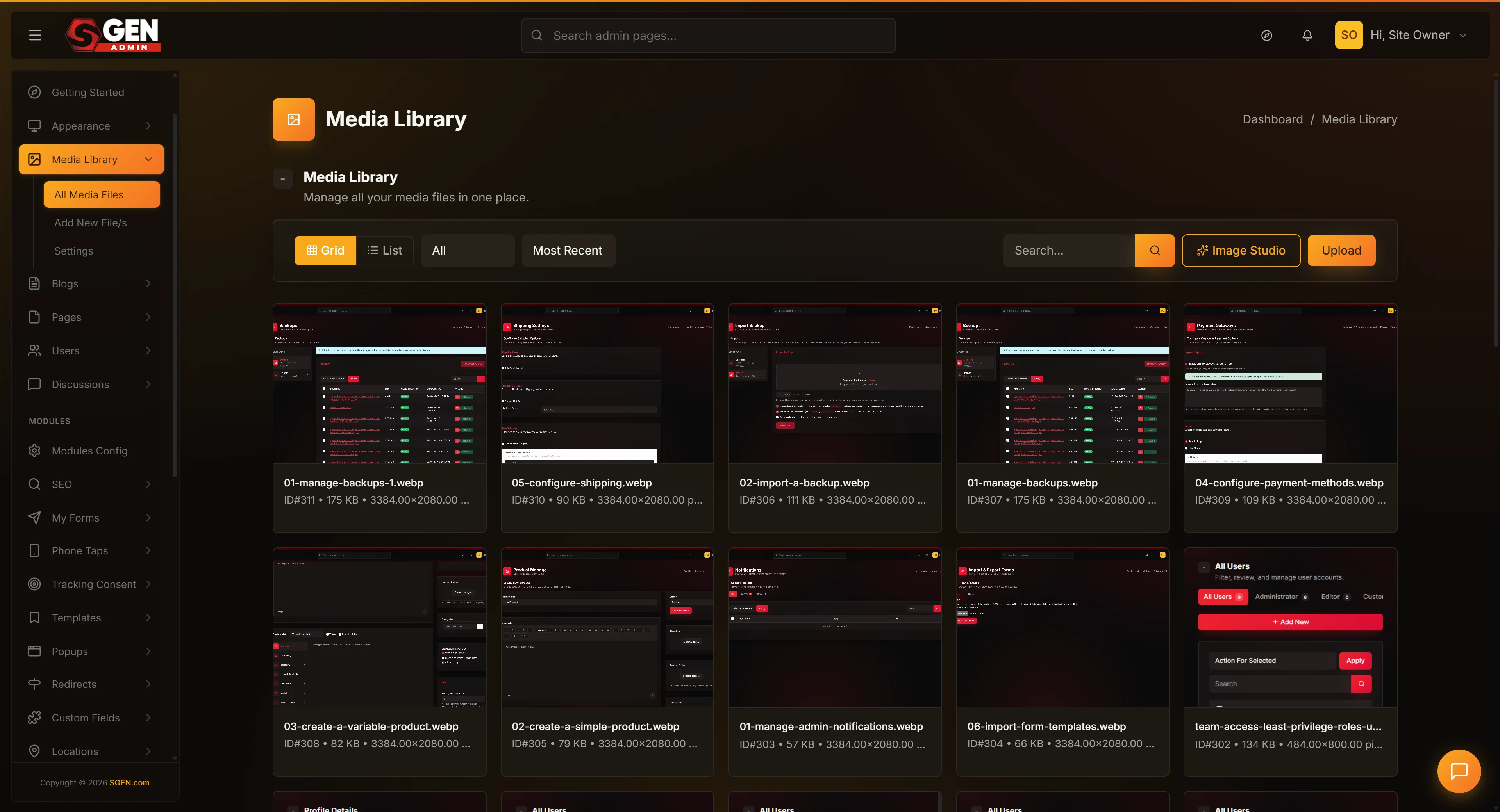1500x812 pixels.
Task: Open file name 02-import-a-backup.webp
Action: coord(804,483)
